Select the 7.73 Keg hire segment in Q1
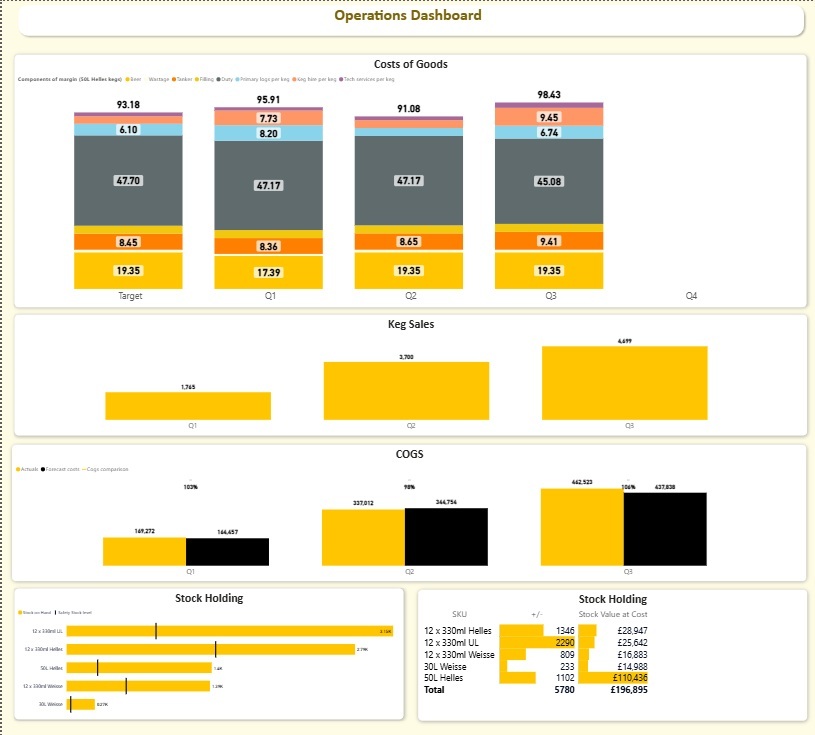The height and width of the screenshot is (735, 815). tap(268, 118)
